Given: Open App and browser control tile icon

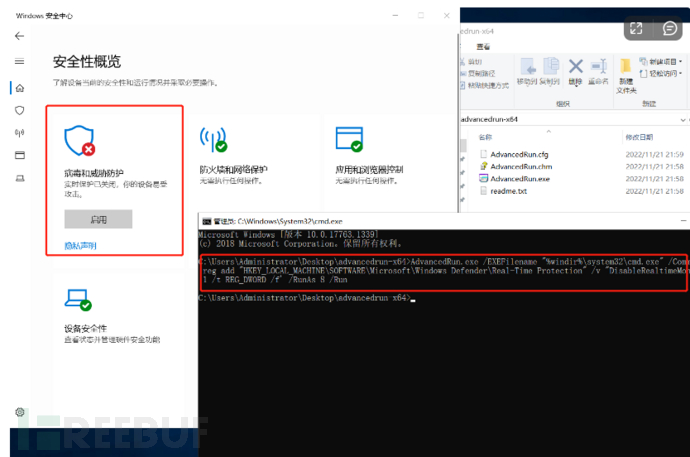Looking at the screenshot, I should pos(349,139).
